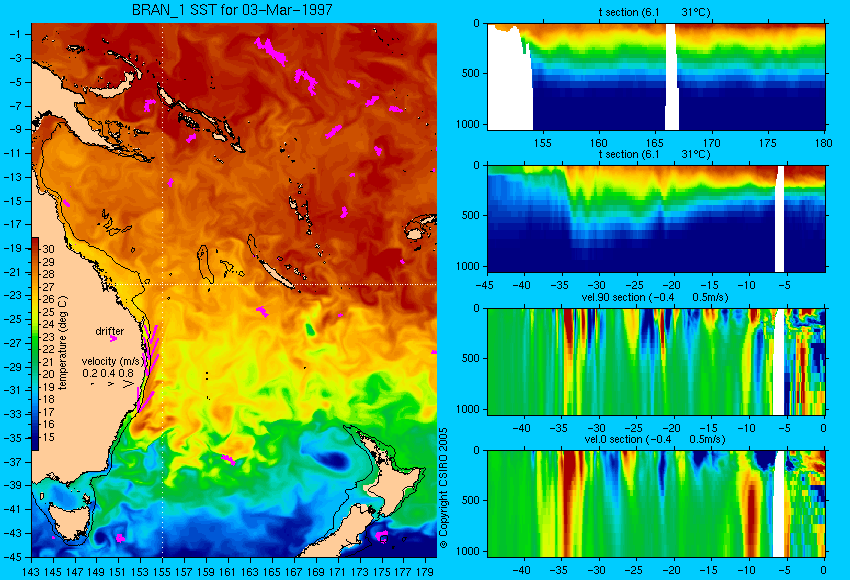Click the -45 latitude tick on the map axis
The width and height of the screenshot is (850, 580).
tap(14, 557)
